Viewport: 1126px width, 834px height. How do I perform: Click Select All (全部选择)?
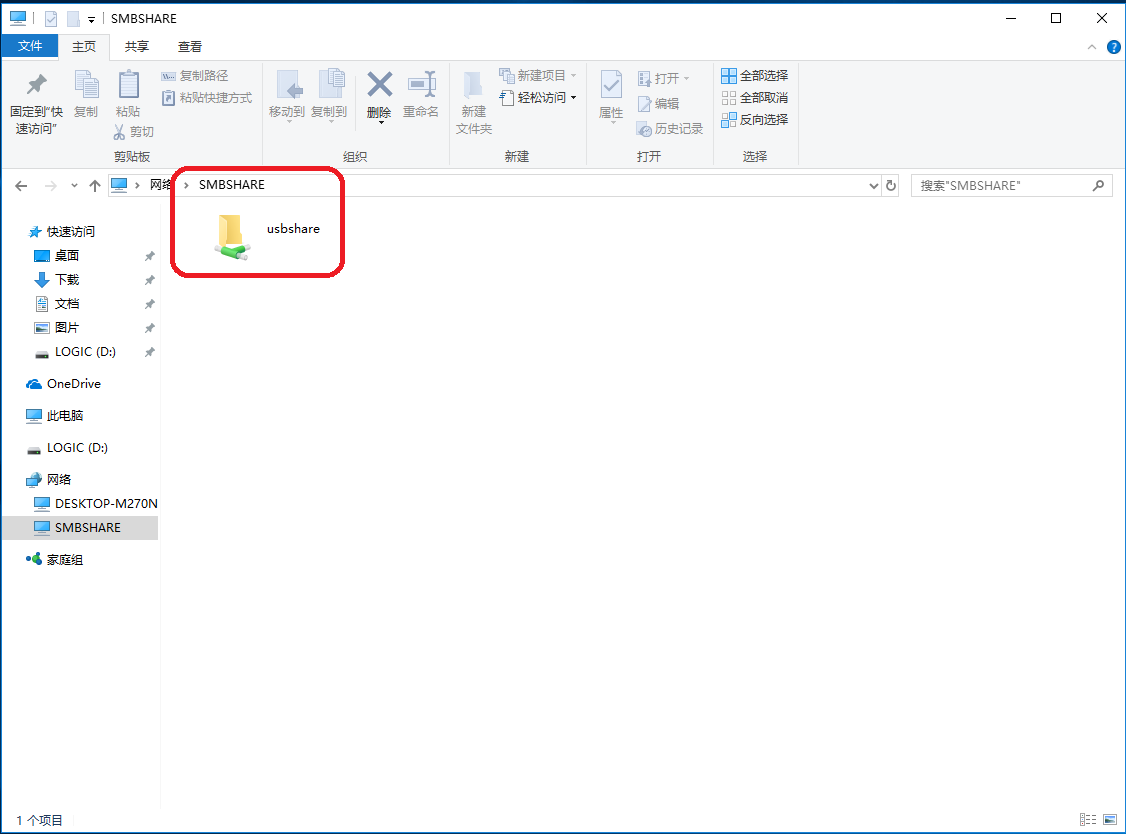click(754, 76)
